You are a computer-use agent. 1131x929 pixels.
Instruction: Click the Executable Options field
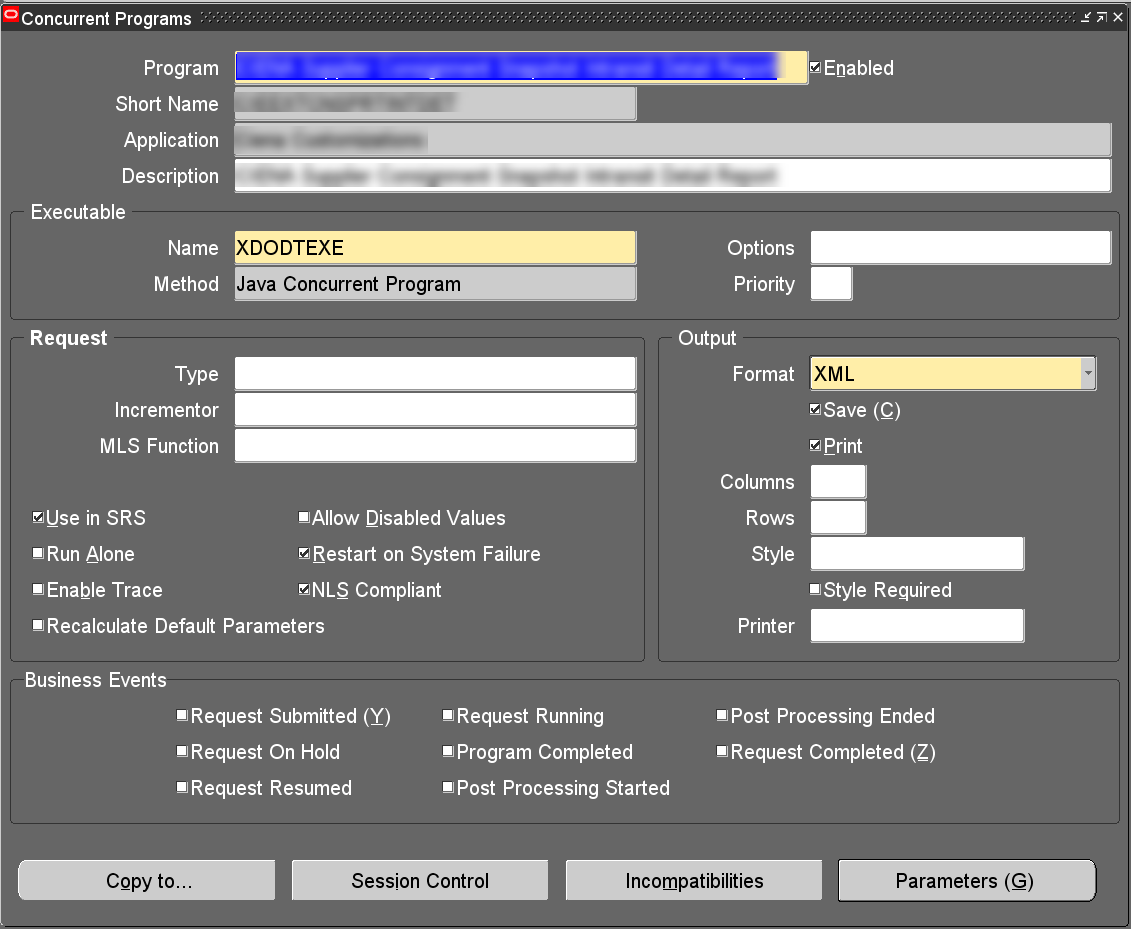(961, 247)
